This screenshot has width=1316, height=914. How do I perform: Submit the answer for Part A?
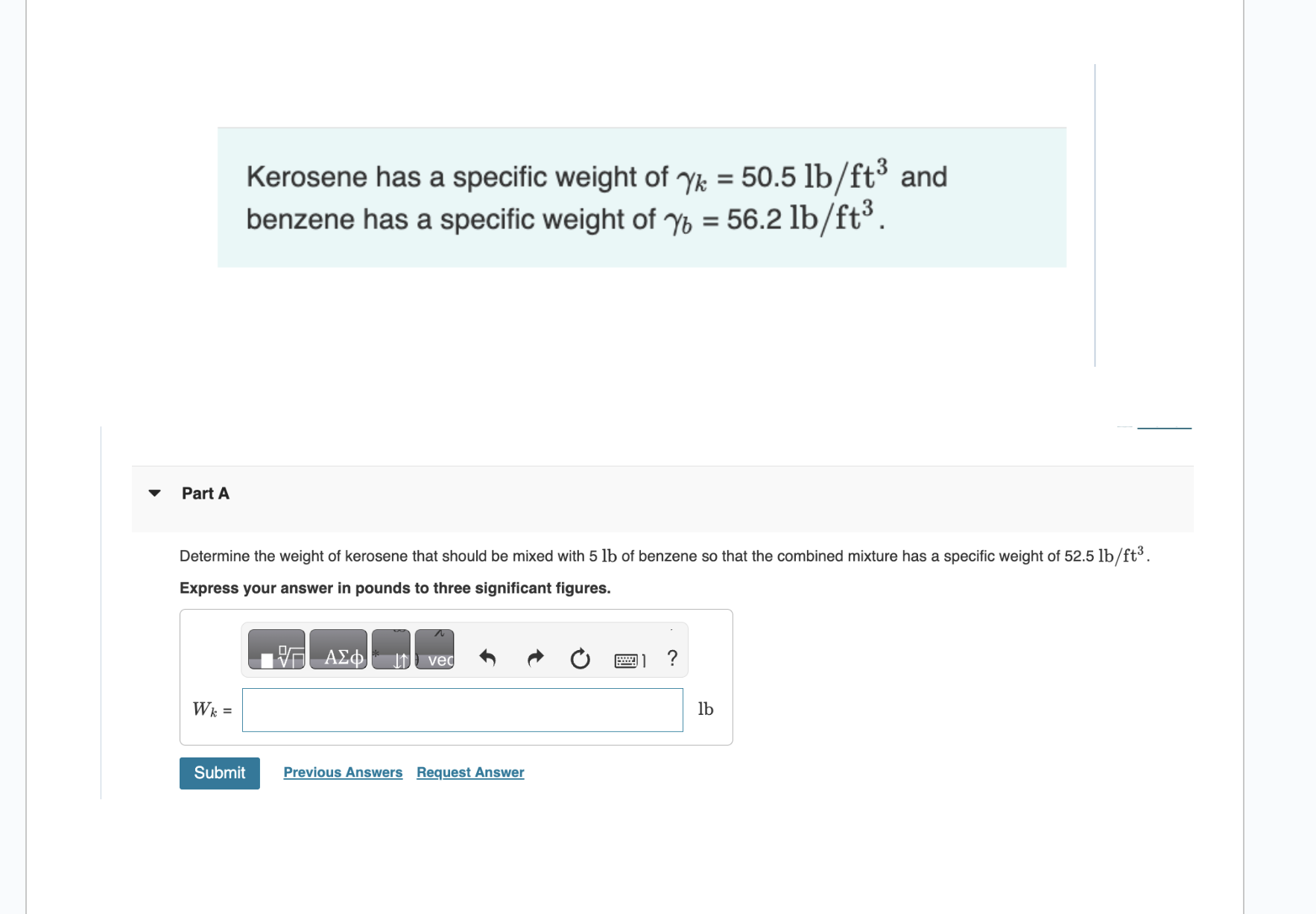click(219, 773)
